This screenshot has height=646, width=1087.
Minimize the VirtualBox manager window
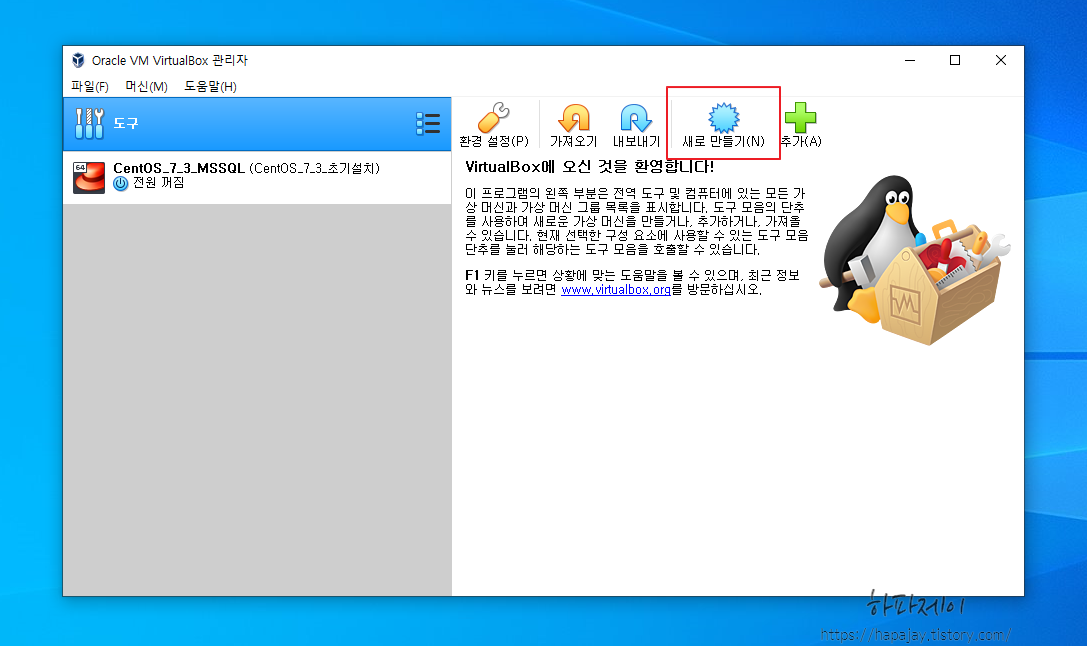(910, 60)
